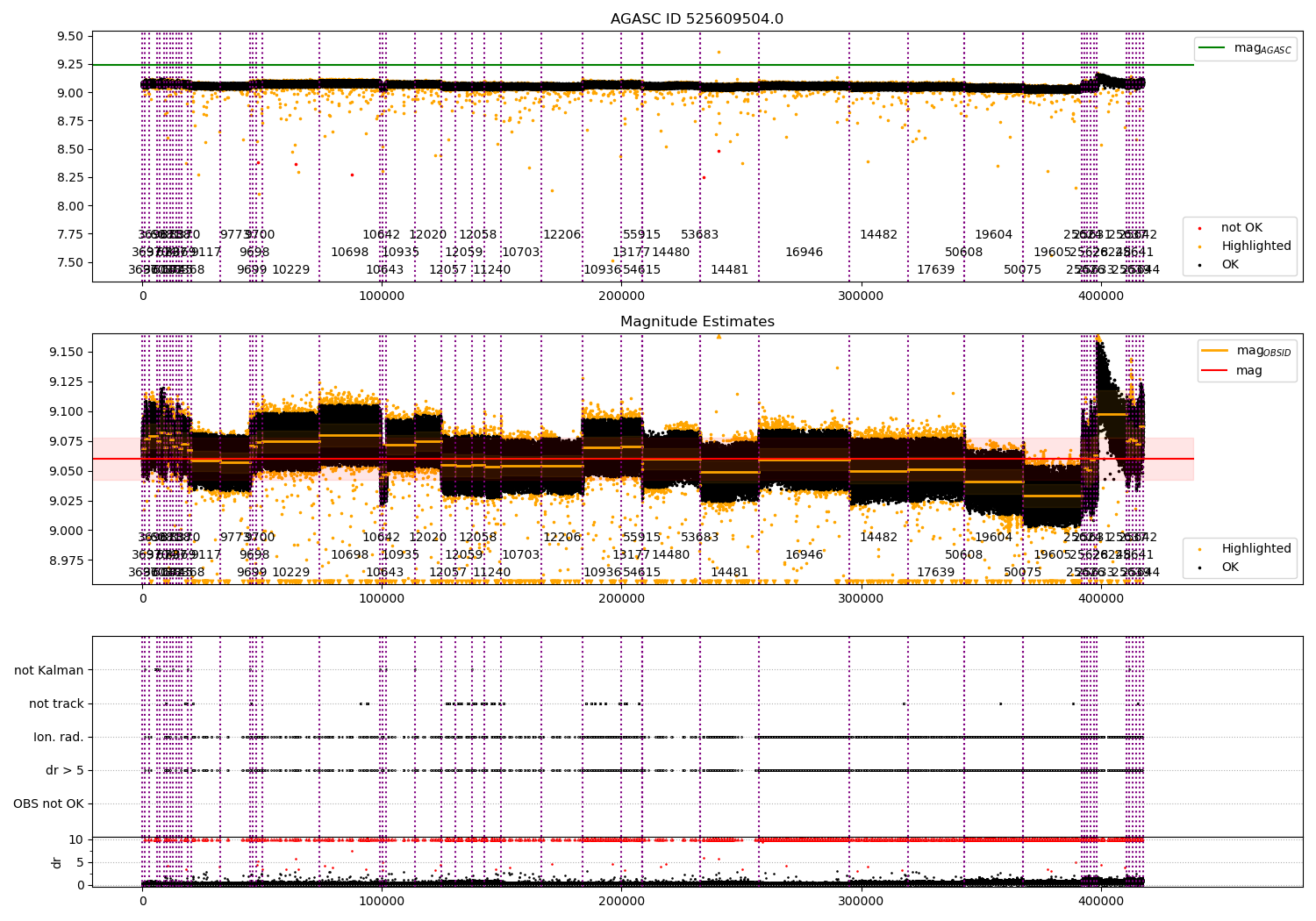Click the 100000 x-tick below the top plot
This screenshot has height=921, width=1316.
(382, 296)
